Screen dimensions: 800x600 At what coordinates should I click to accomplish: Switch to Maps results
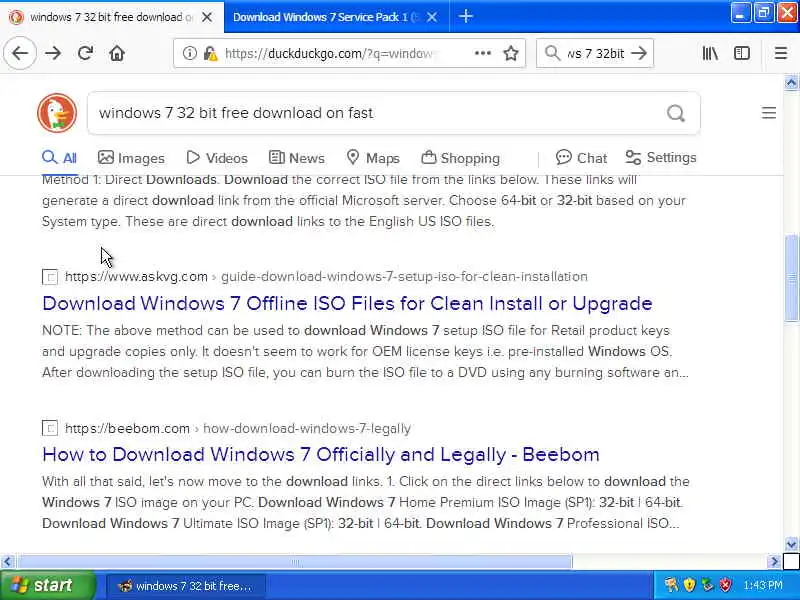tap(372, 158)
